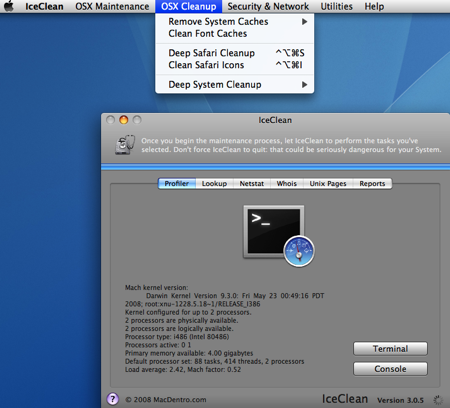450x408 pixels.
Task: Switch to the Whois tab
Action: point(287,184)
